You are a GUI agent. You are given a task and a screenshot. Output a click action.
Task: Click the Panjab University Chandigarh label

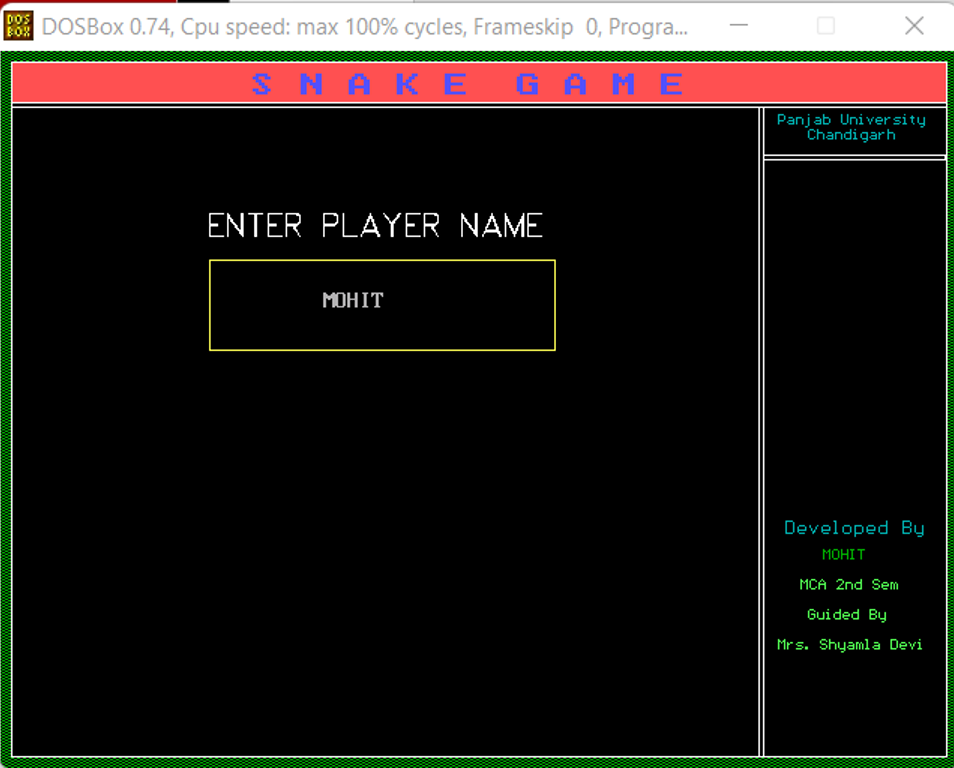851,127
